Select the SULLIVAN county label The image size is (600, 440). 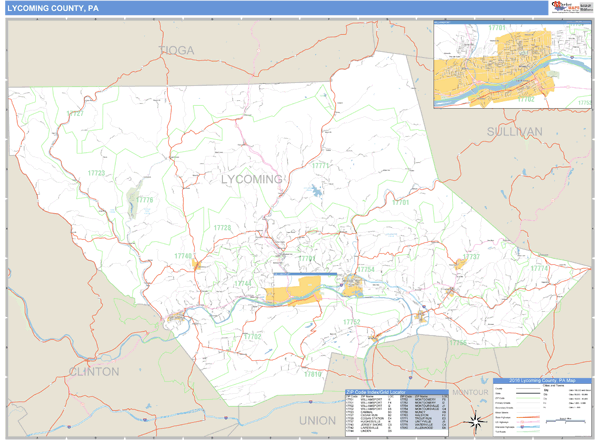click(514, 132)
